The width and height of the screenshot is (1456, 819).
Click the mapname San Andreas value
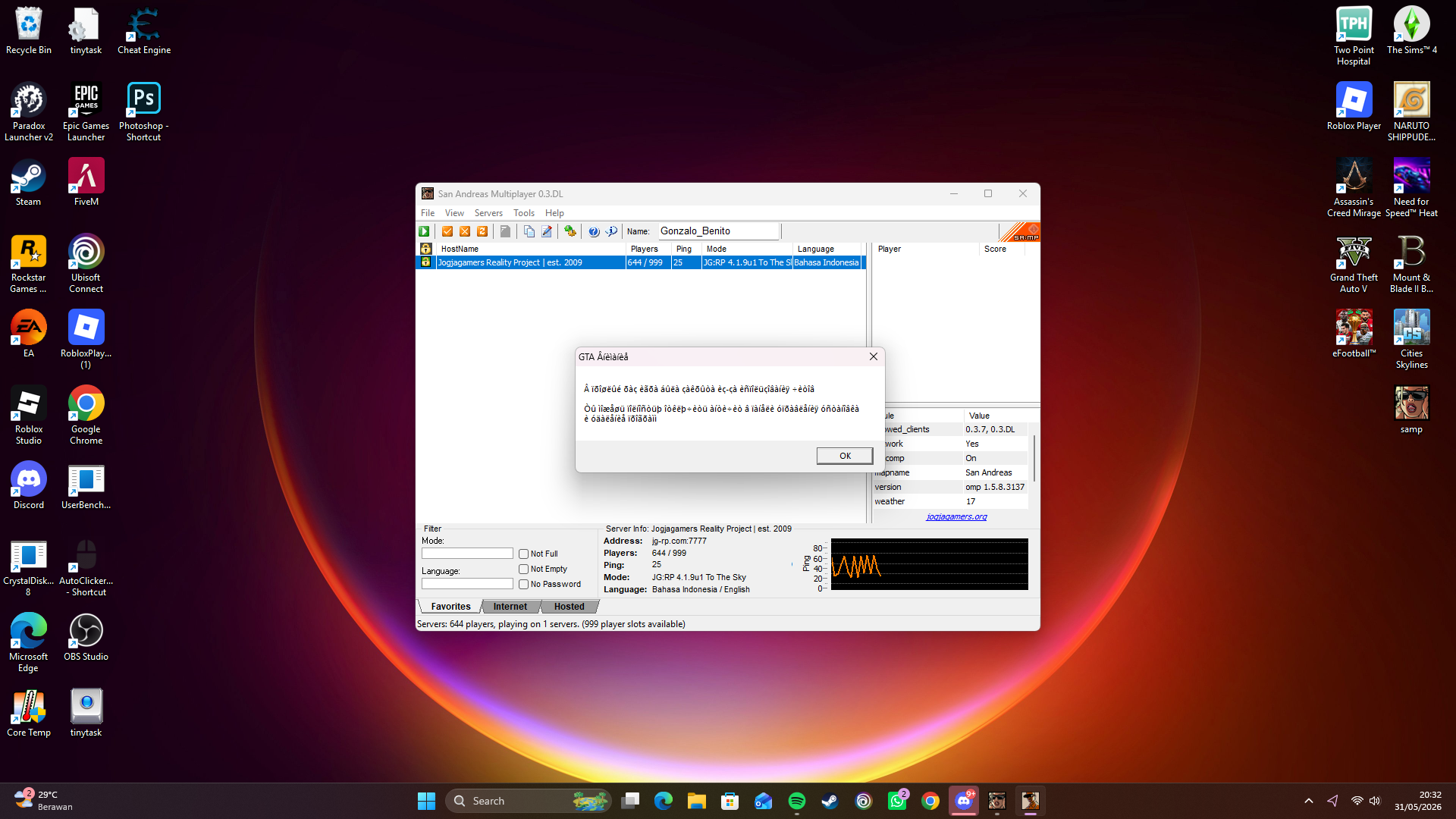988,472
